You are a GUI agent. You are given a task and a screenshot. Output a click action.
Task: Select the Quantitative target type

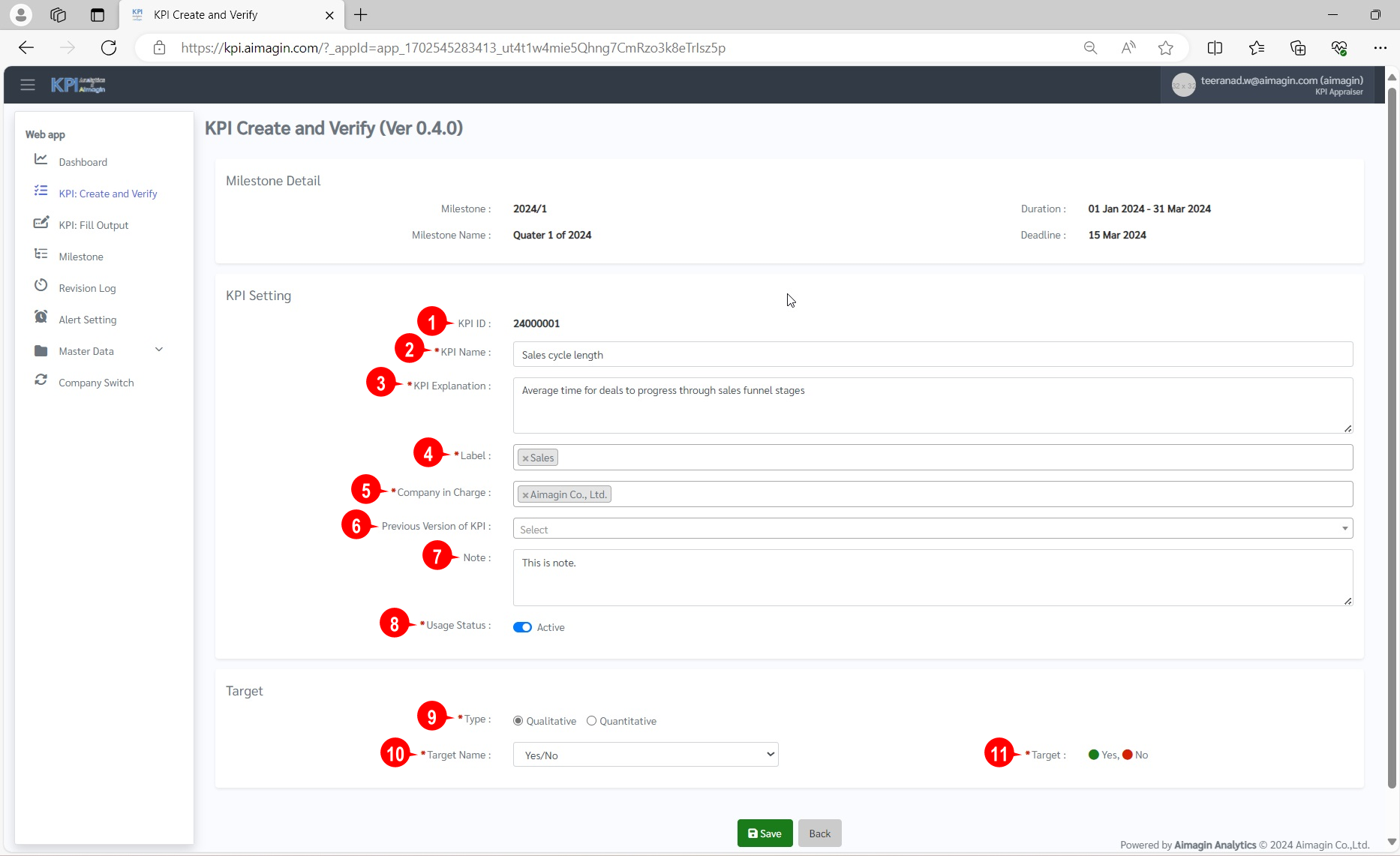pos(591,721)
